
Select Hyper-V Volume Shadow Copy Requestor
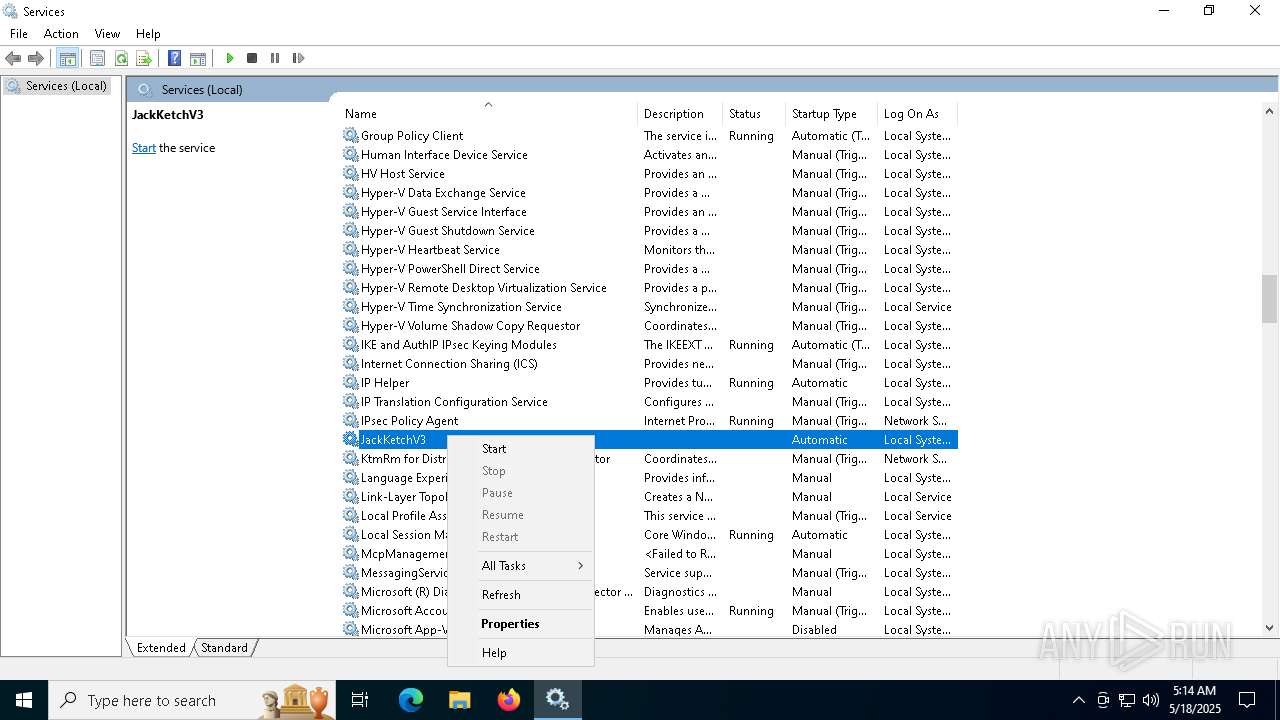pyautogui.click(x=649, y=326)
